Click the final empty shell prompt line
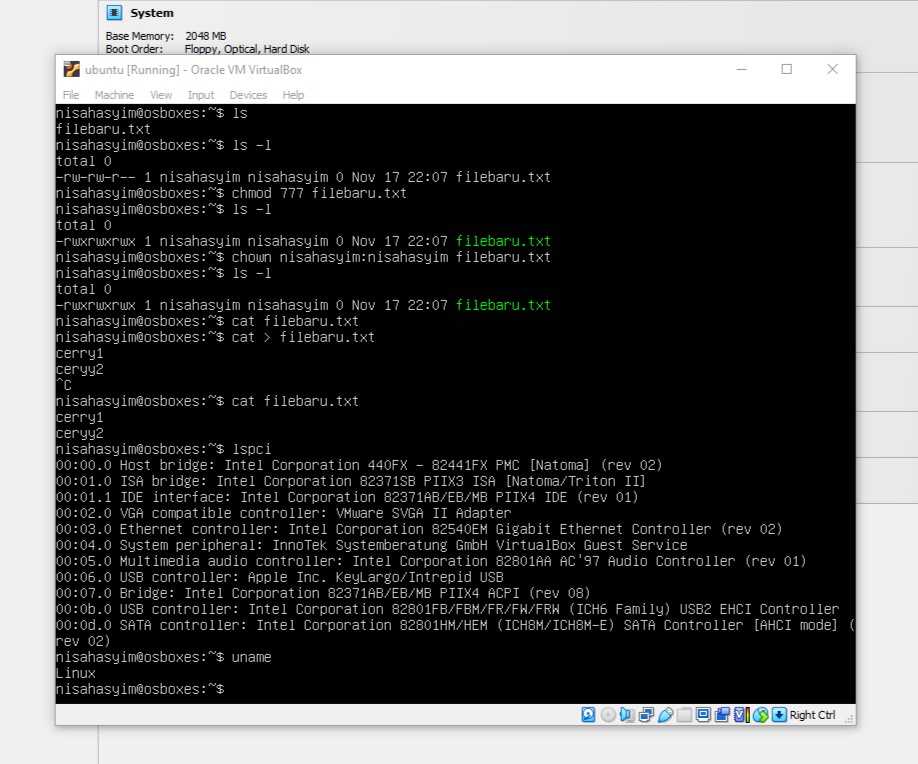 [x=140, y=689]
